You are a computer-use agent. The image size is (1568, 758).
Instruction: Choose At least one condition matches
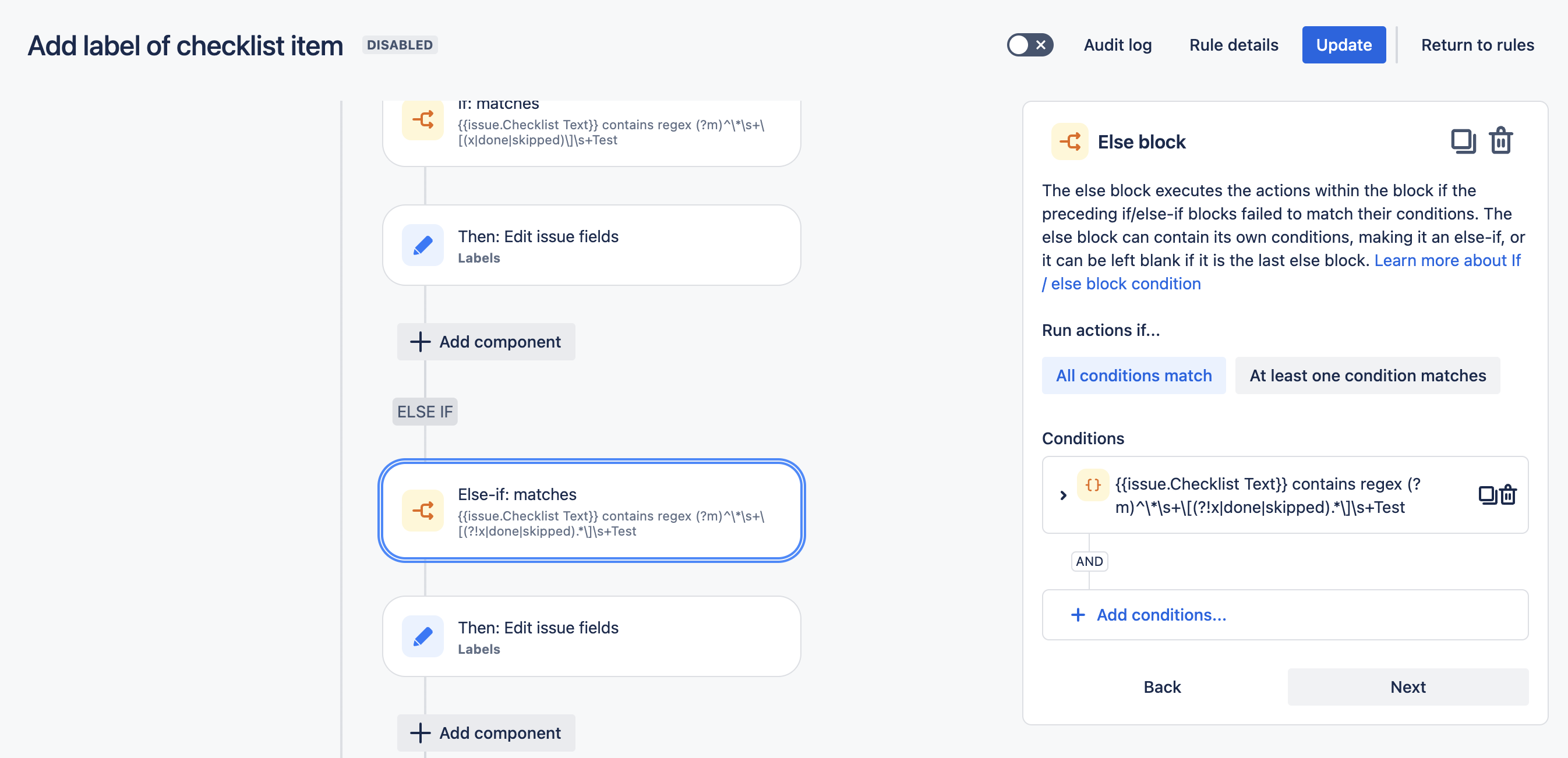tap(1367, 376)
